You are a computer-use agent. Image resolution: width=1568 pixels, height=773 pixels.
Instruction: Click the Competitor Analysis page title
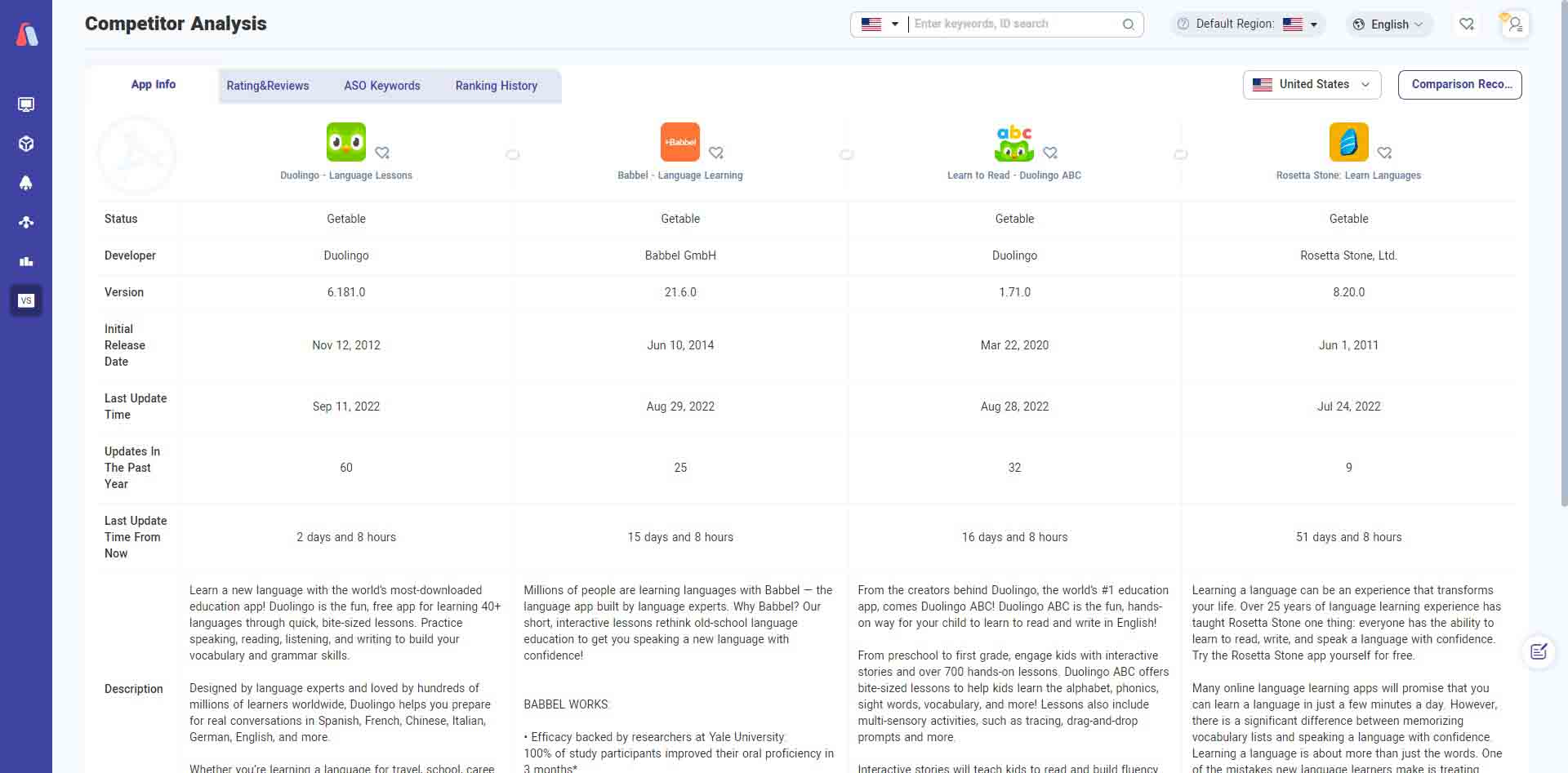[176, 24]
